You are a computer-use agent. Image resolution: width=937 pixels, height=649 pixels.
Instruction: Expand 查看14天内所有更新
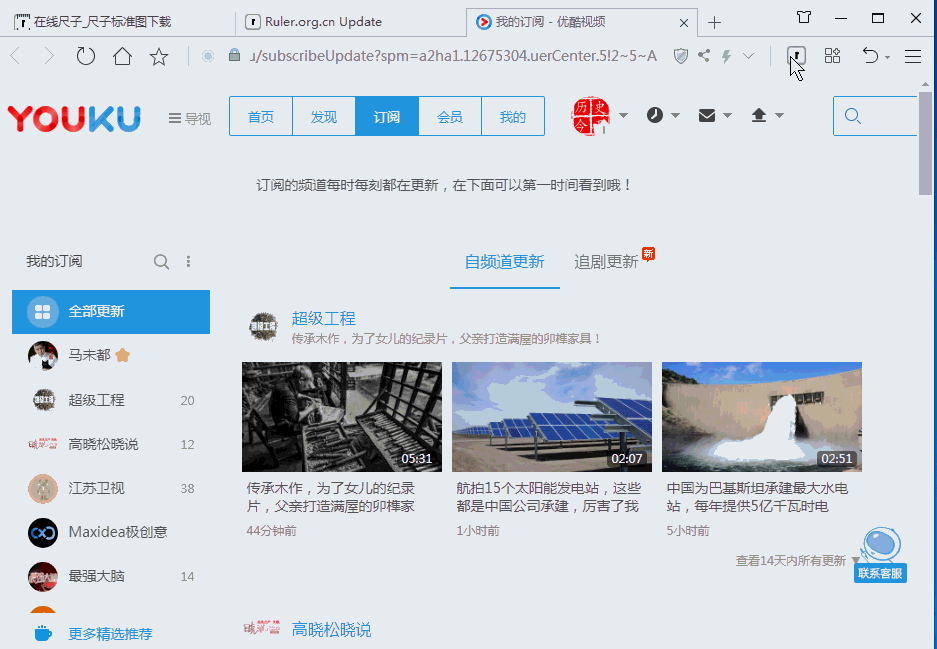coord(797,561)
